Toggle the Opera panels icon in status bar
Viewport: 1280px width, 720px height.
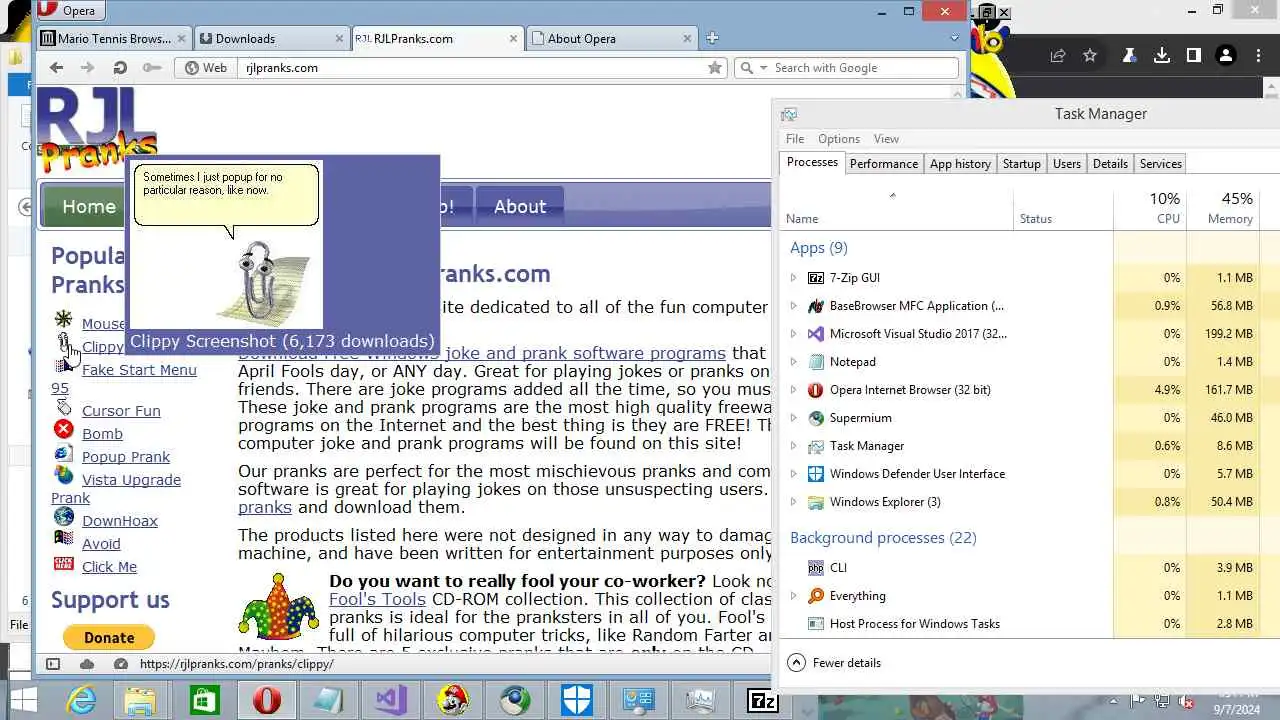[53, 664]
